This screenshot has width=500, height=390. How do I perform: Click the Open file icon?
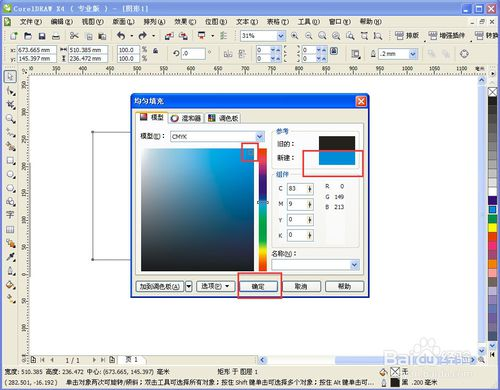pyautogui.click(x=28, y=36)
